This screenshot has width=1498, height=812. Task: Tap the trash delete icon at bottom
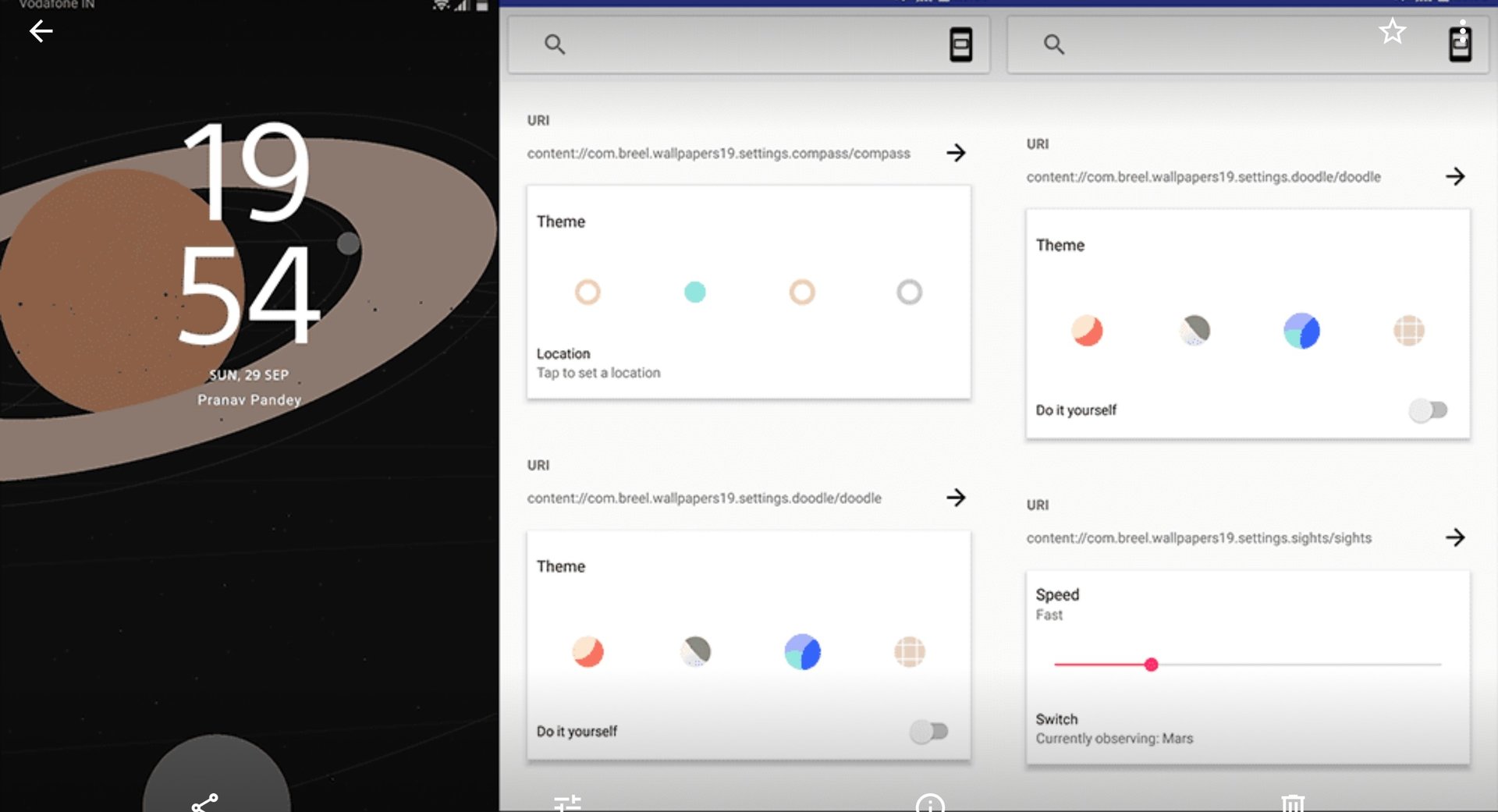point(1293,803)
